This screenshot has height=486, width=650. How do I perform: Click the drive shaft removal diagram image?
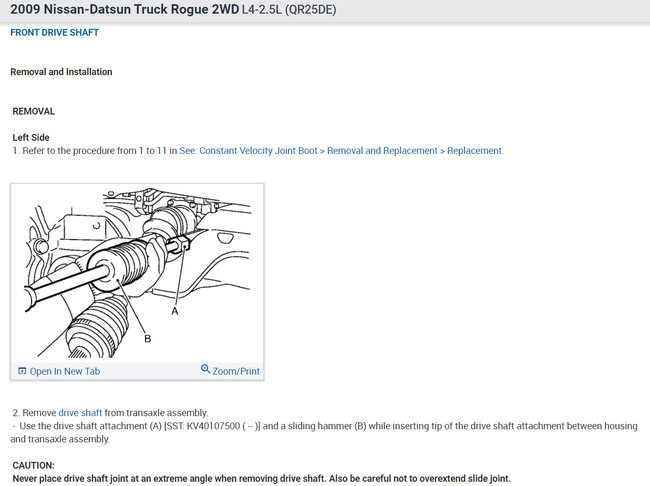[137, 273]
